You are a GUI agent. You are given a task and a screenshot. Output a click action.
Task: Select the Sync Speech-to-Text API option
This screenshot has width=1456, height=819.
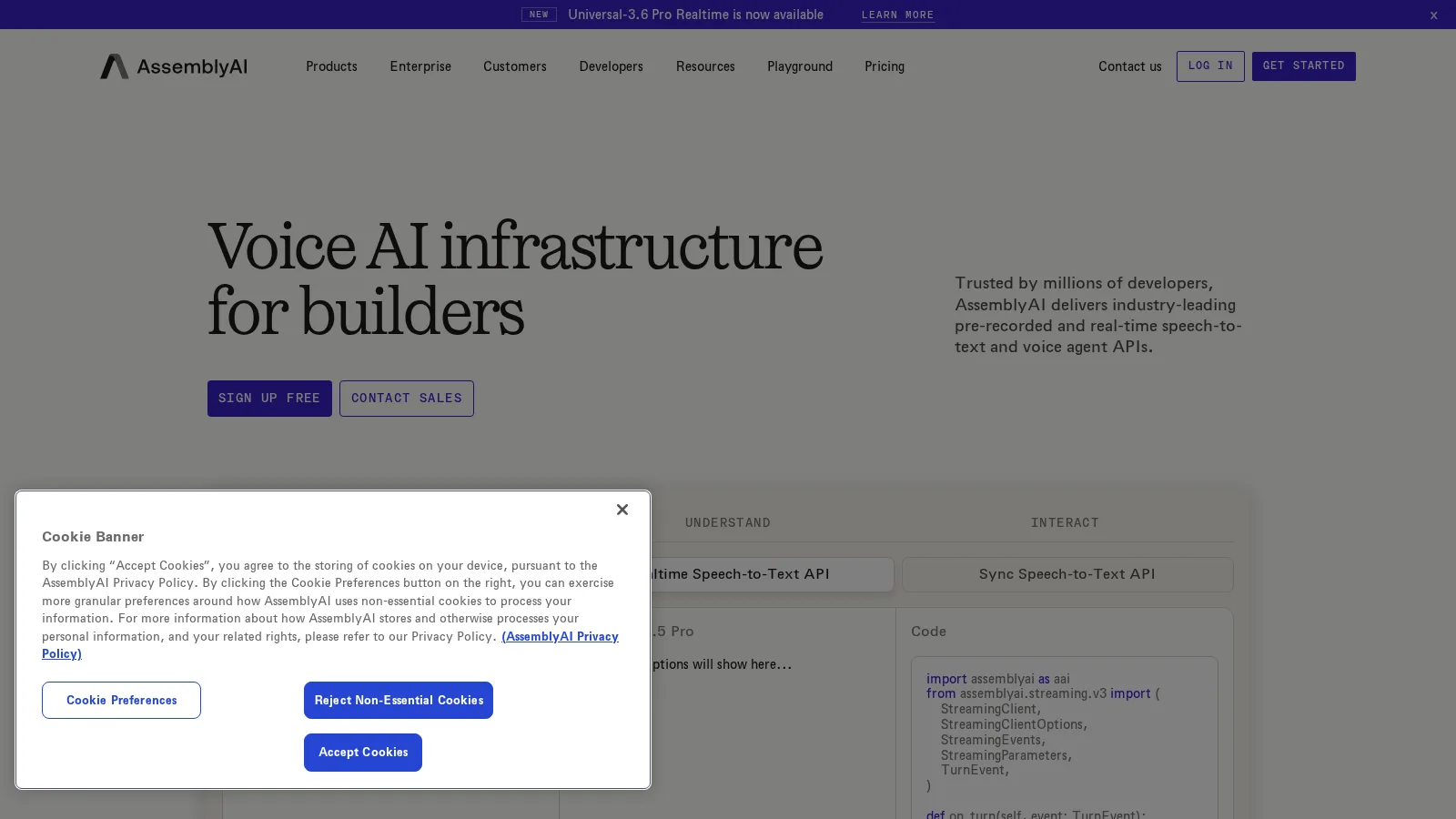point(1067,574)
